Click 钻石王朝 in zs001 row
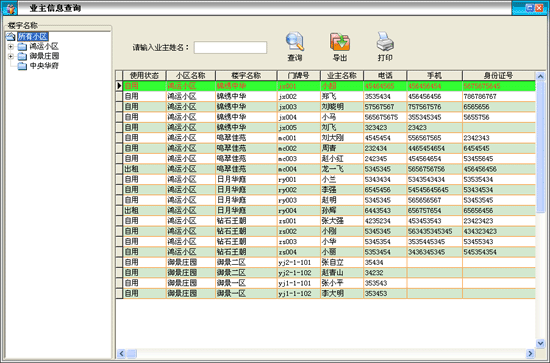This screenshot has width=550, height=363. tap(246, 221)
